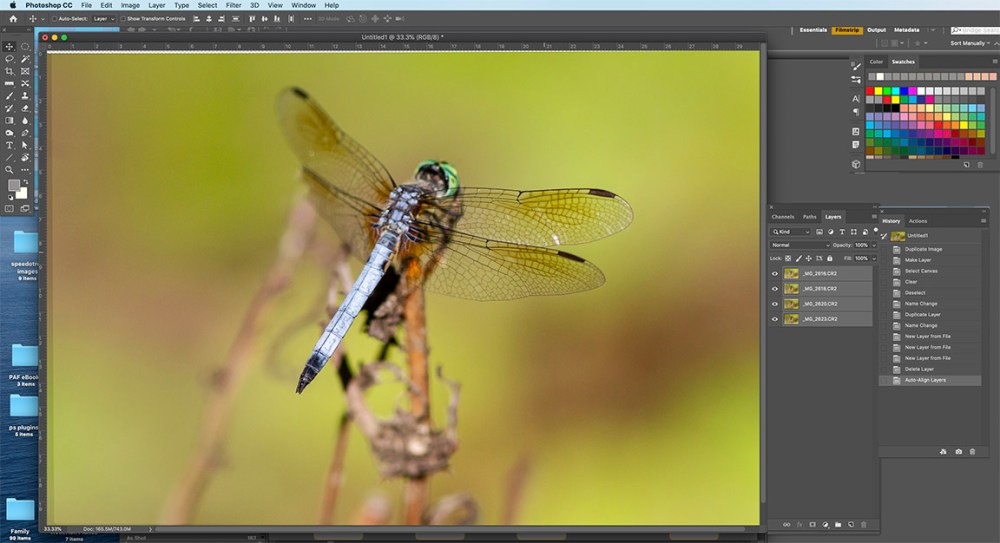Open the Normal blend mode dropdown
Screen dimensions: 1000x543
pos(800,245)
